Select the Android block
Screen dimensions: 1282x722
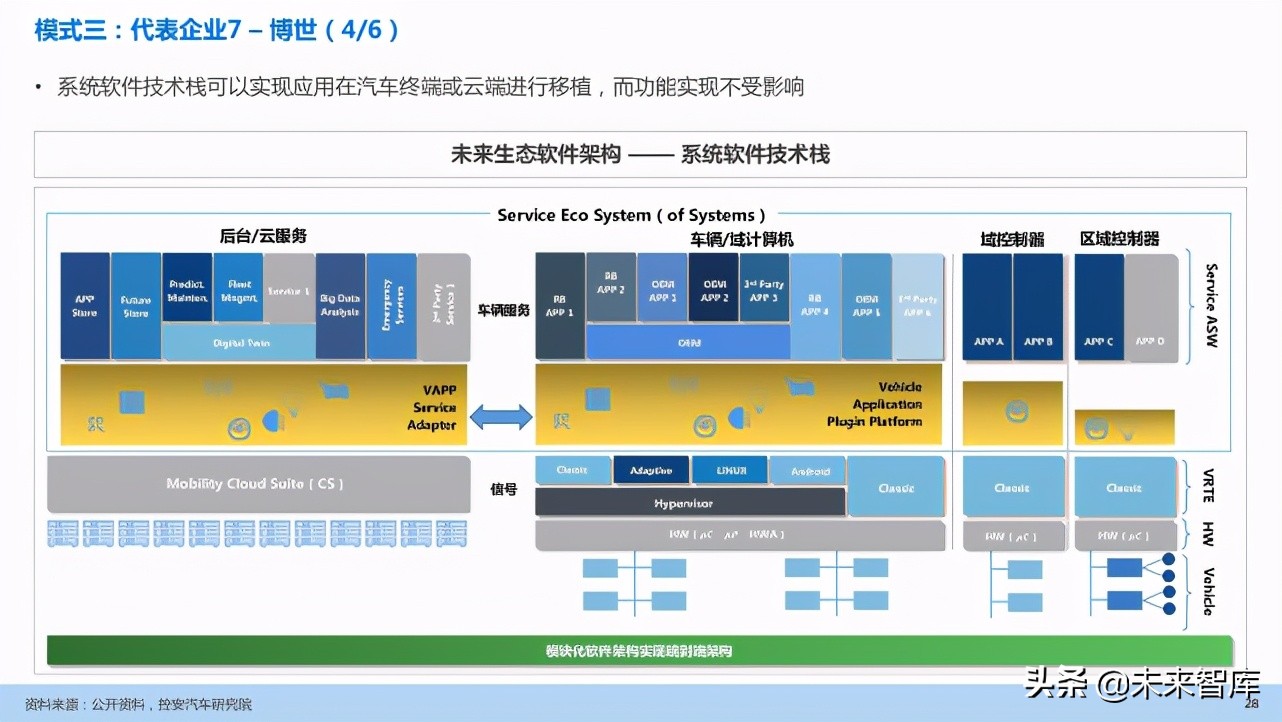coord(808,470)
